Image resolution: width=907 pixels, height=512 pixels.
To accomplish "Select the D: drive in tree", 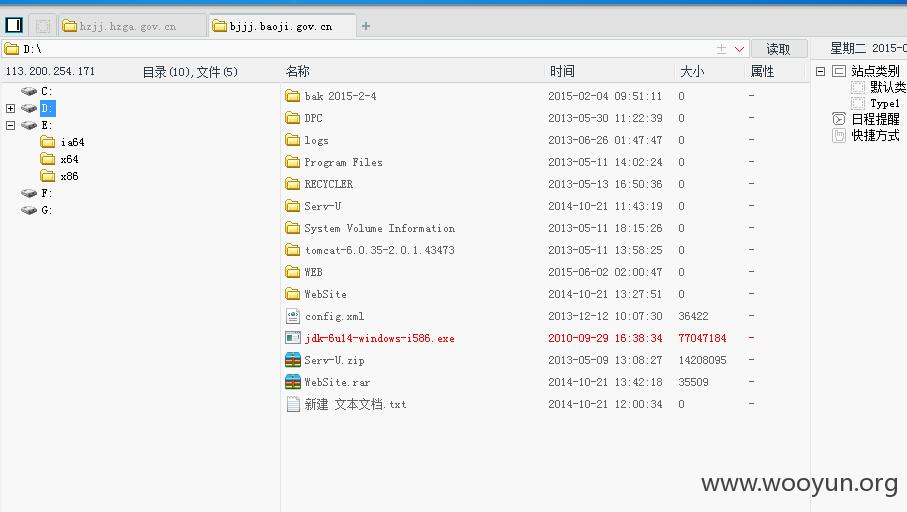I will pyautogui.click(x=47, y=108).
